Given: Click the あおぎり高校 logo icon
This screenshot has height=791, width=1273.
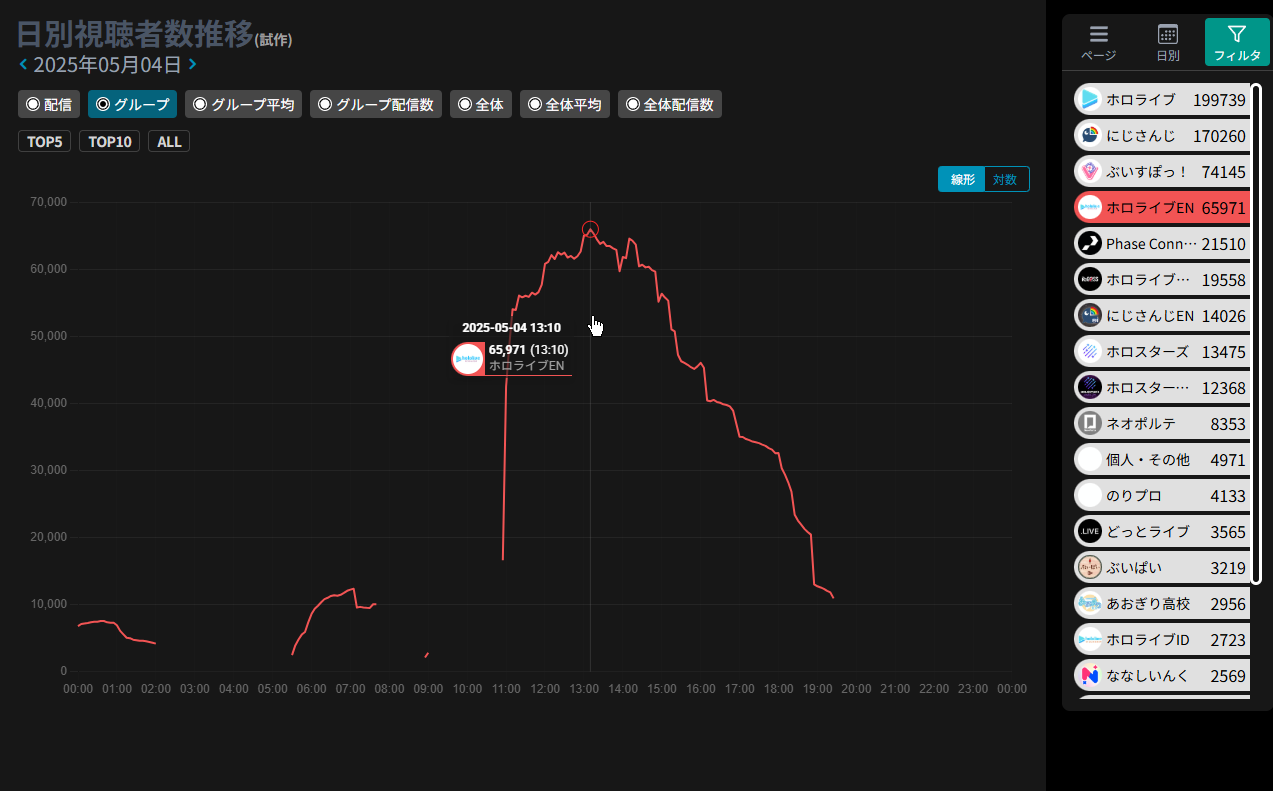Looking at the screenshot, I should coord(1089,603).
